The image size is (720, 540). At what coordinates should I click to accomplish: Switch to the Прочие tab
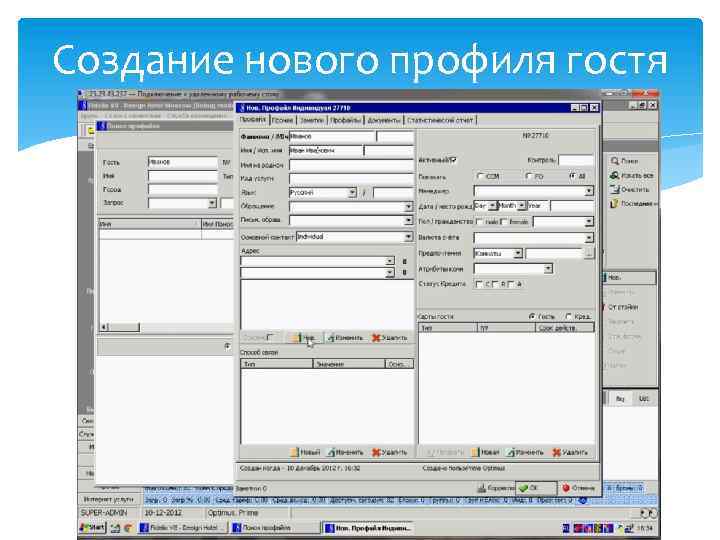coord(282,120)
